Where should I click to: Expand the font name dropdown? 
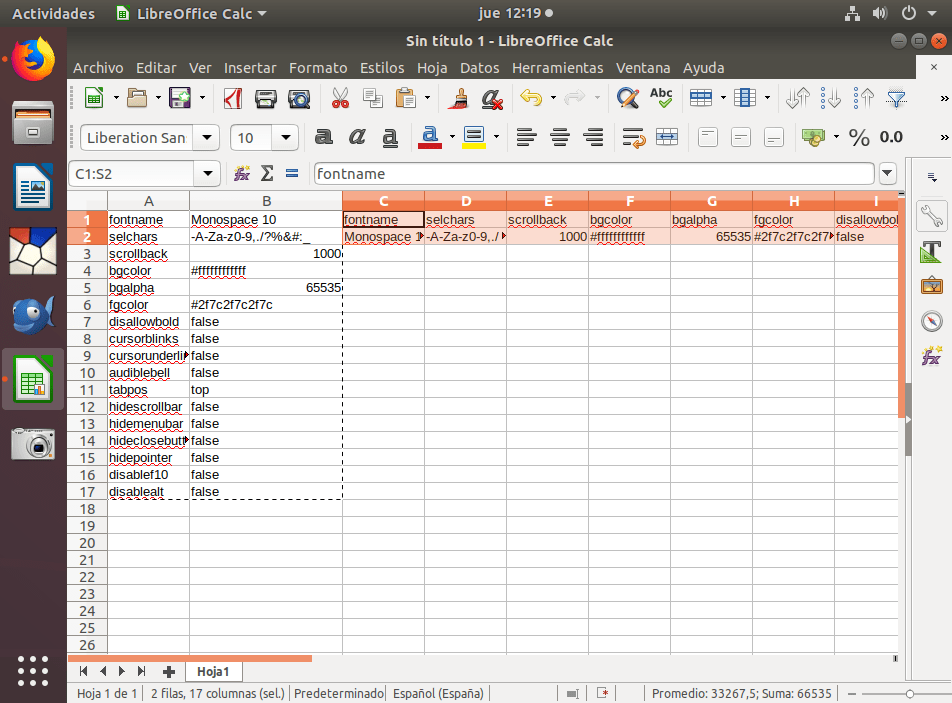[x=207, y=138]
